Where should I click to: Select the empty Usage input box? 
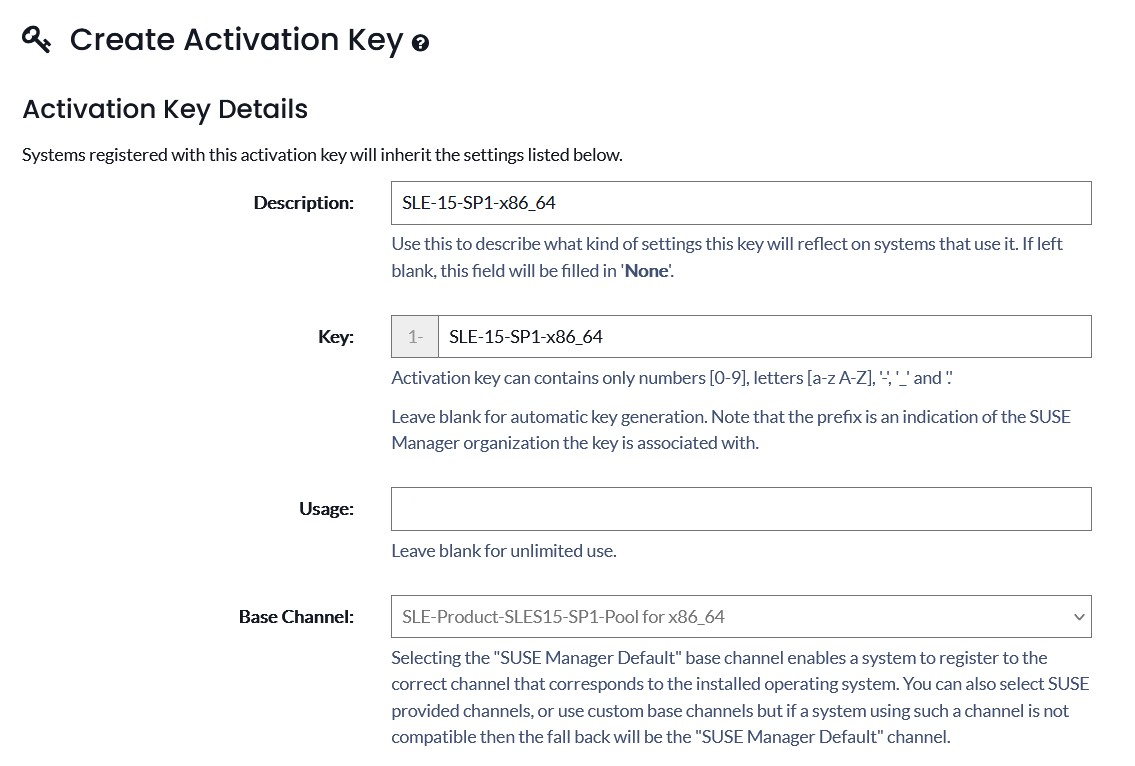click(741, 509)
